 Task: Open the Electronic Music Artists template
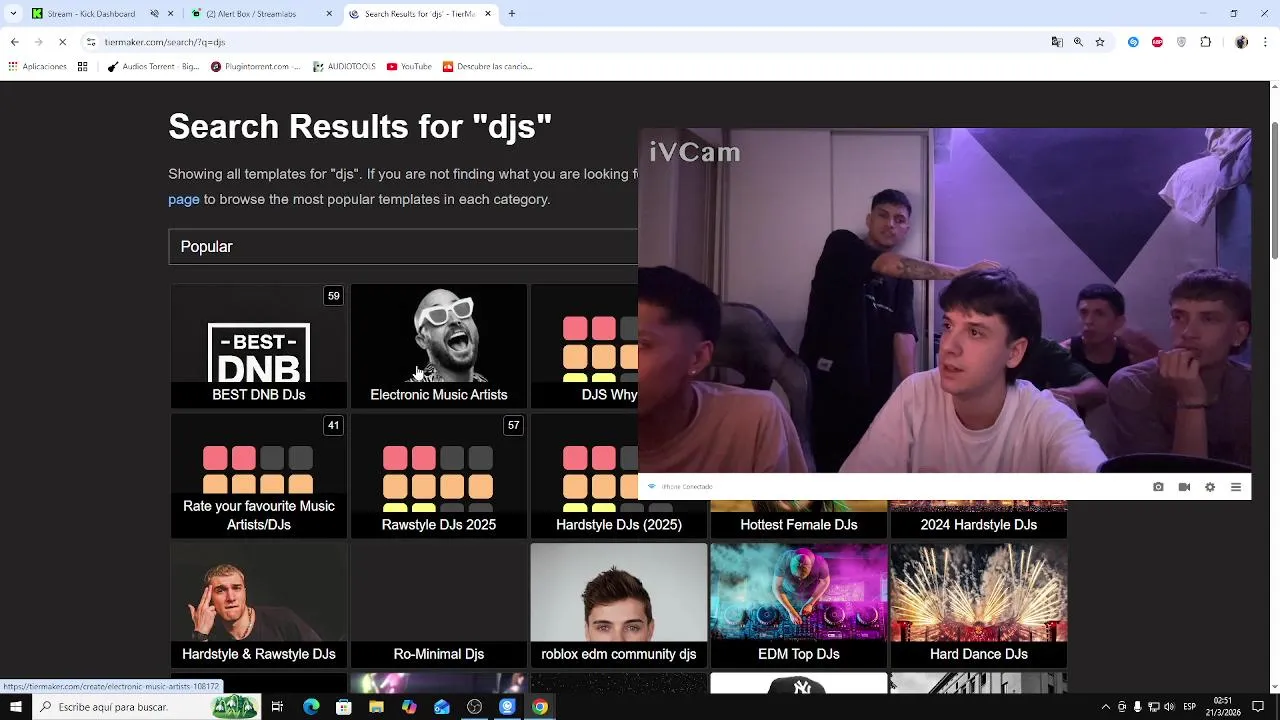pyautogui.click(x=439, y=346)
